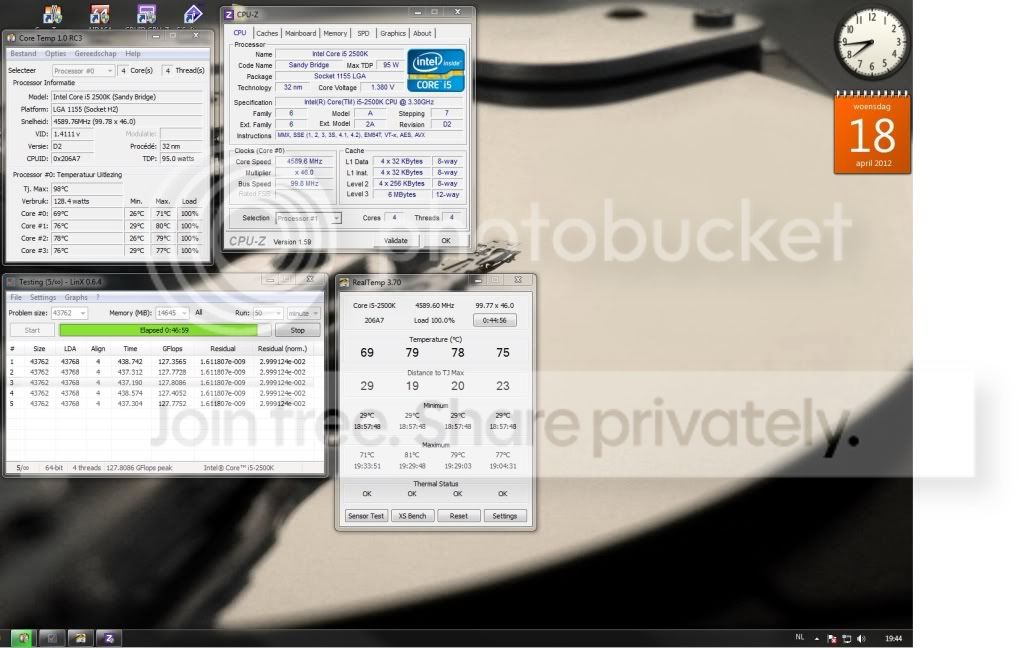Click the Stop button in LinX
Viewport: 1024px width, 648px height.
coord(297,331)
